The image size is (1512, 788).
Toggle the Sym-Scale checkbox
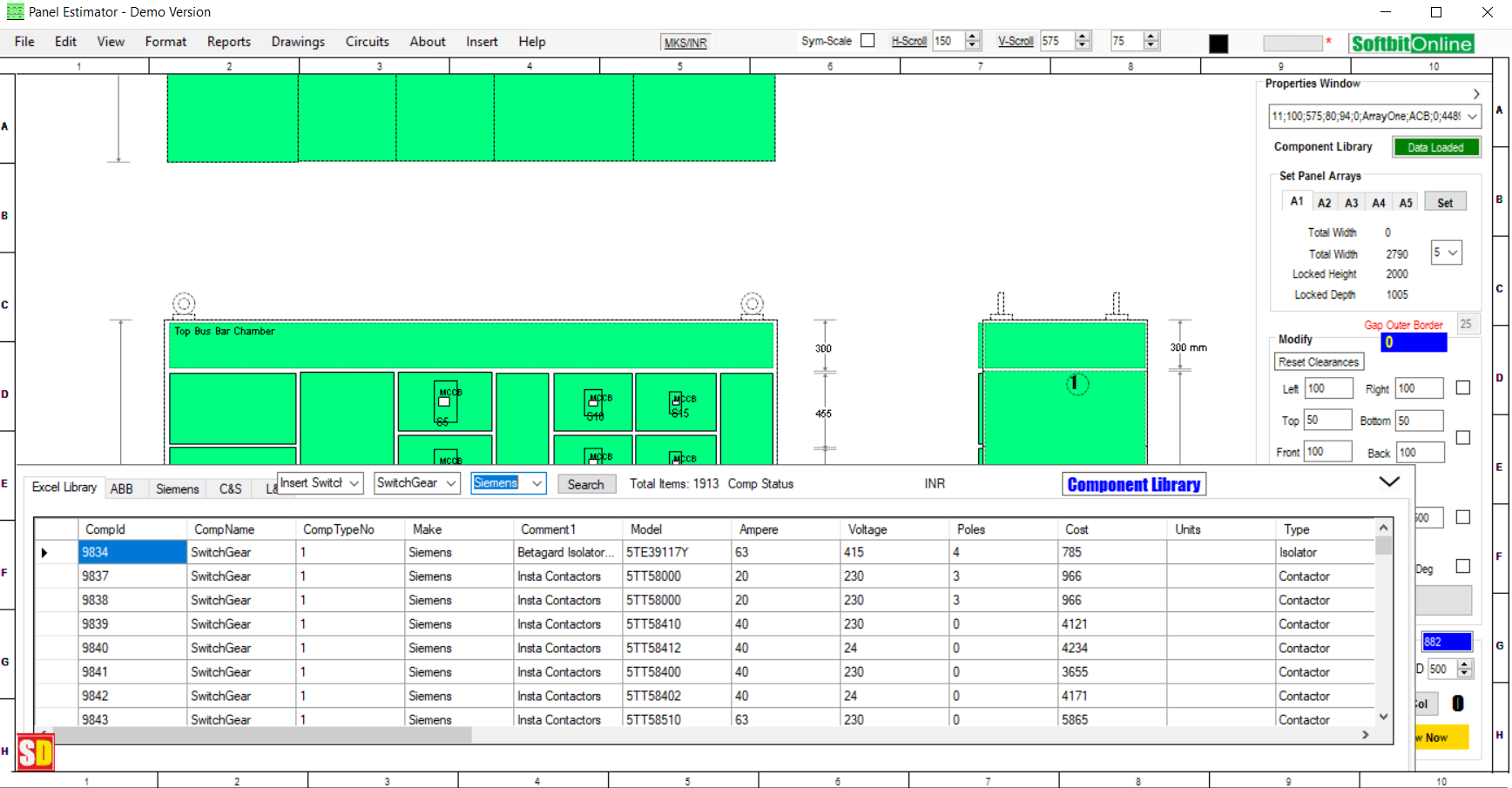(x=867, y=40)
